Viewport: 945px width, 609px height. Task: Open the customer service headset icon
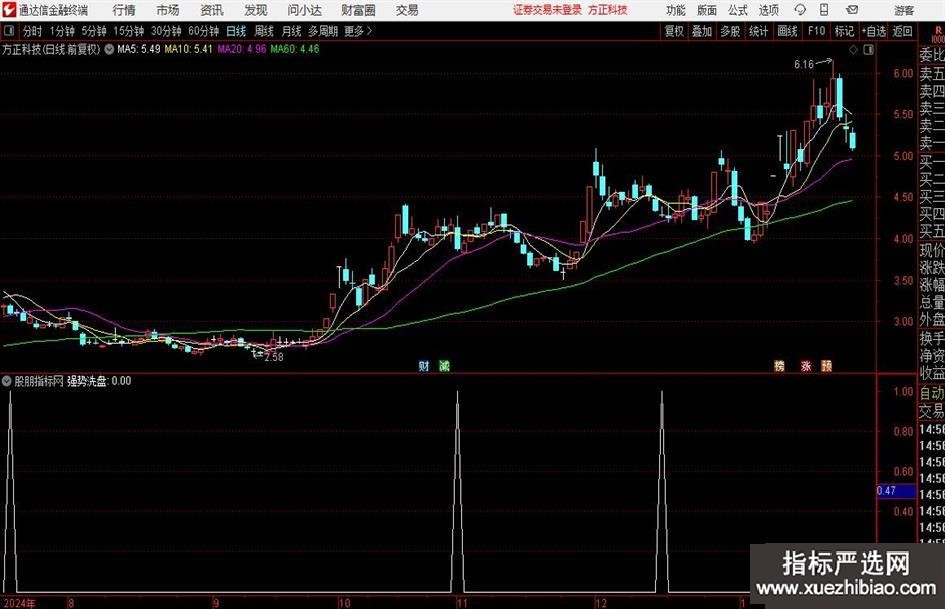[x=800, y=10]
